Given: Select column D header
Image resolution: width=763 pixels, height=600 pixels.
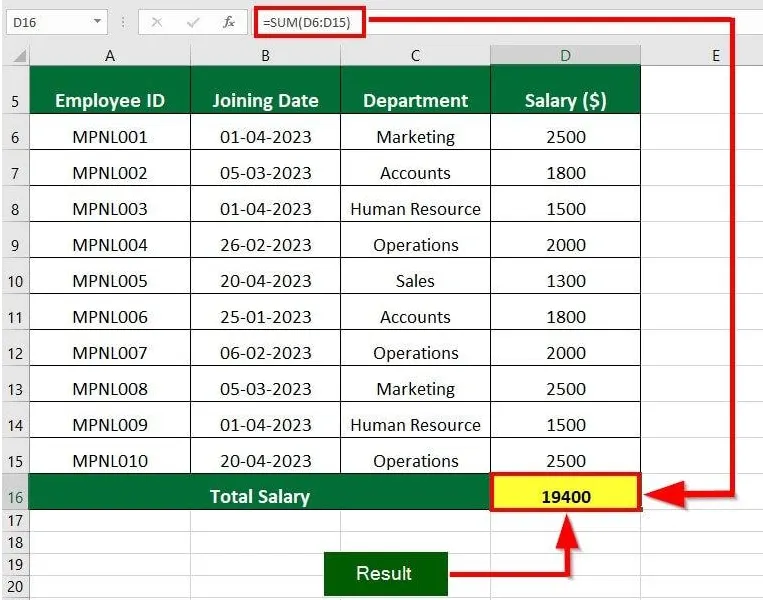Looking at the screenshot, I should [x=565, y=55].
